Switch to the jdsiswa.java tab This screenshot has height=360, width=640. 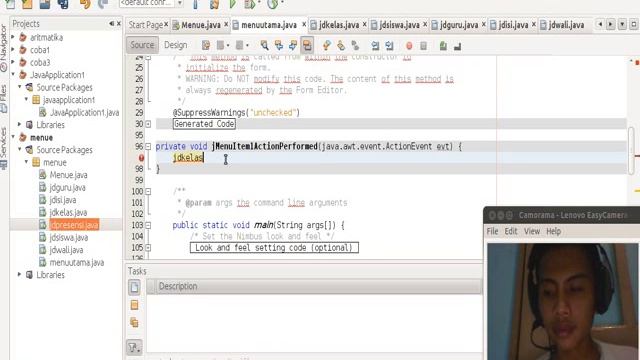tap(399, 25)
